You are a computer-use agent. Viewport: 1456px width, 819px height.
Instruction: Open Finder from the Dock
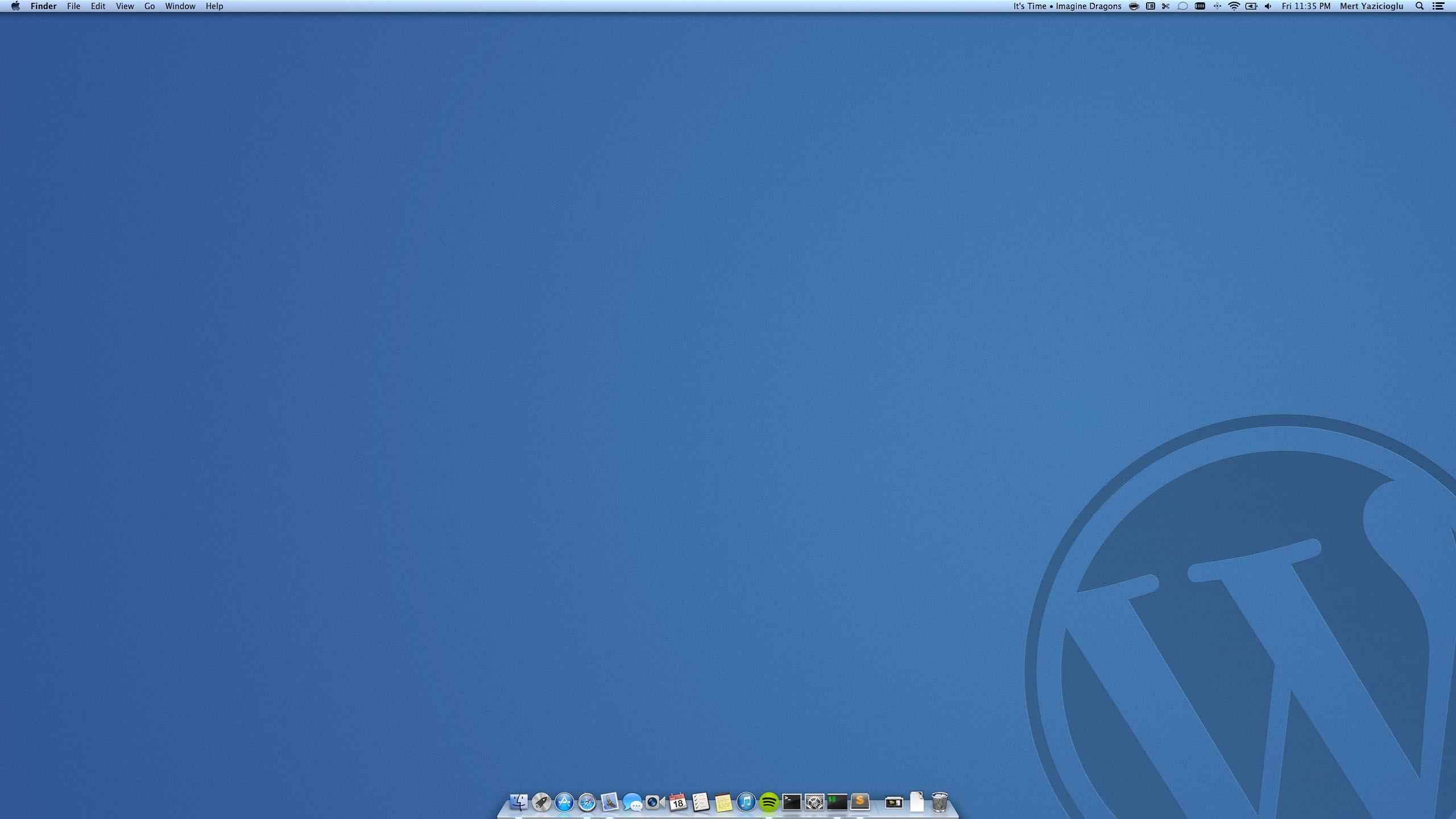[518, 802]
